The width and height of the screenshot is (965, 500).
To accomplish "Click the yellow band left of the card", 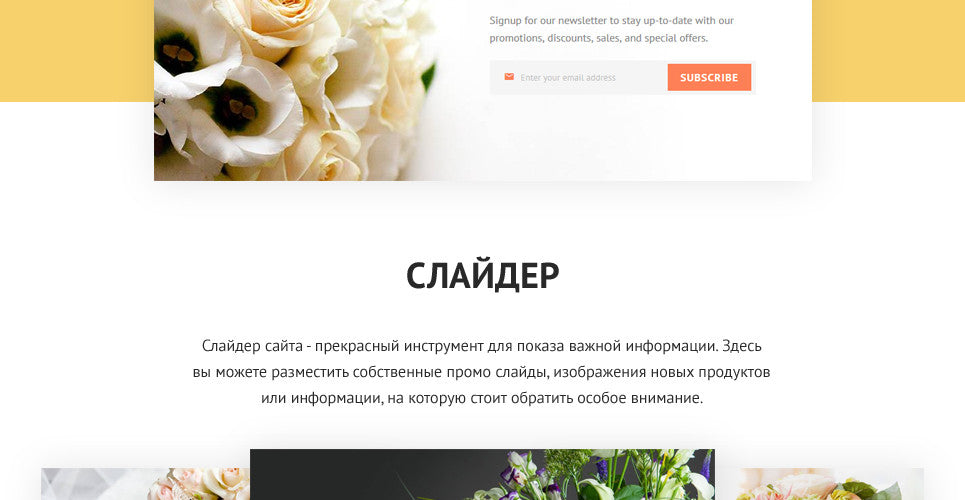I will click(77, 50).
